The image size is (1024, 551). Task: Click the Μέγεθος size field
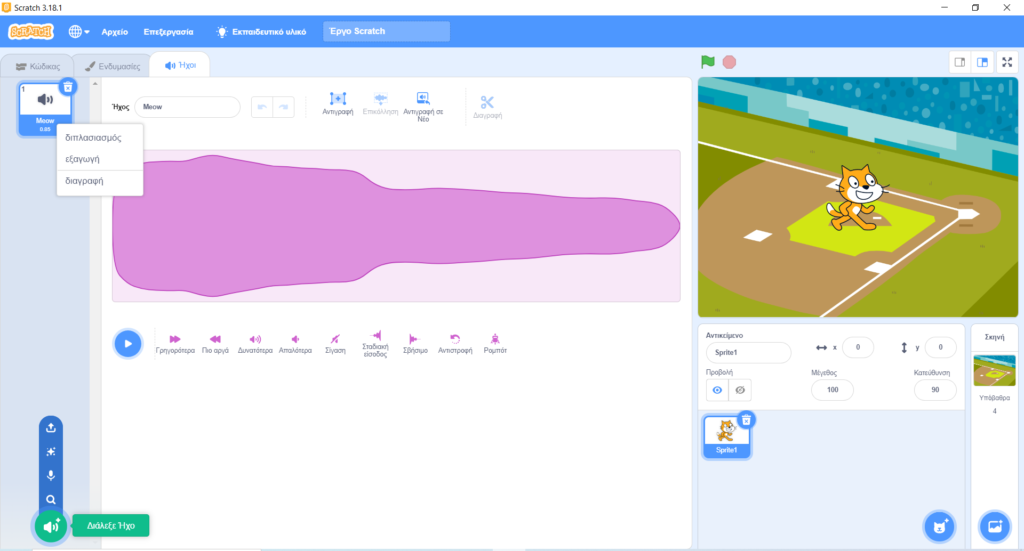click(x=833, y=390)
